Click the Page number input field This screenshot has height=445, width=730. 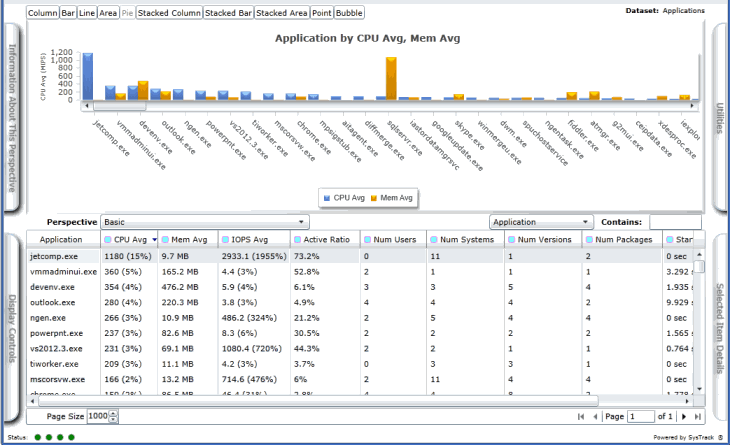point(641,417)
